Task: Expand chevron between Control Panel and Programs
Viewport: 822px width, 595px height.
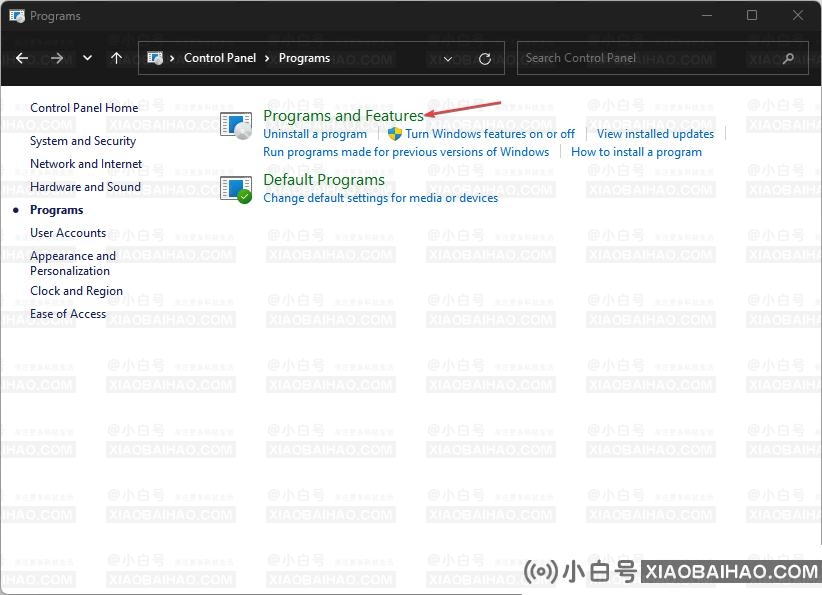Action: [x=267, y=58]
